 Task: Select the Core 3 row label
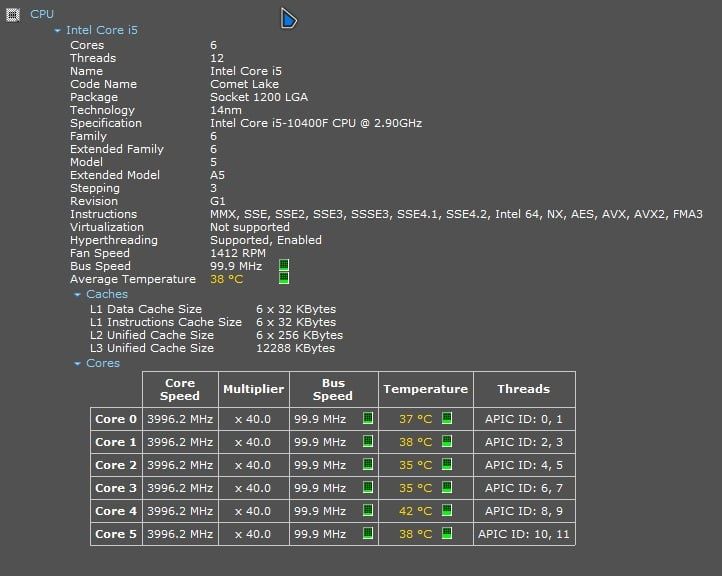[116, 488]
